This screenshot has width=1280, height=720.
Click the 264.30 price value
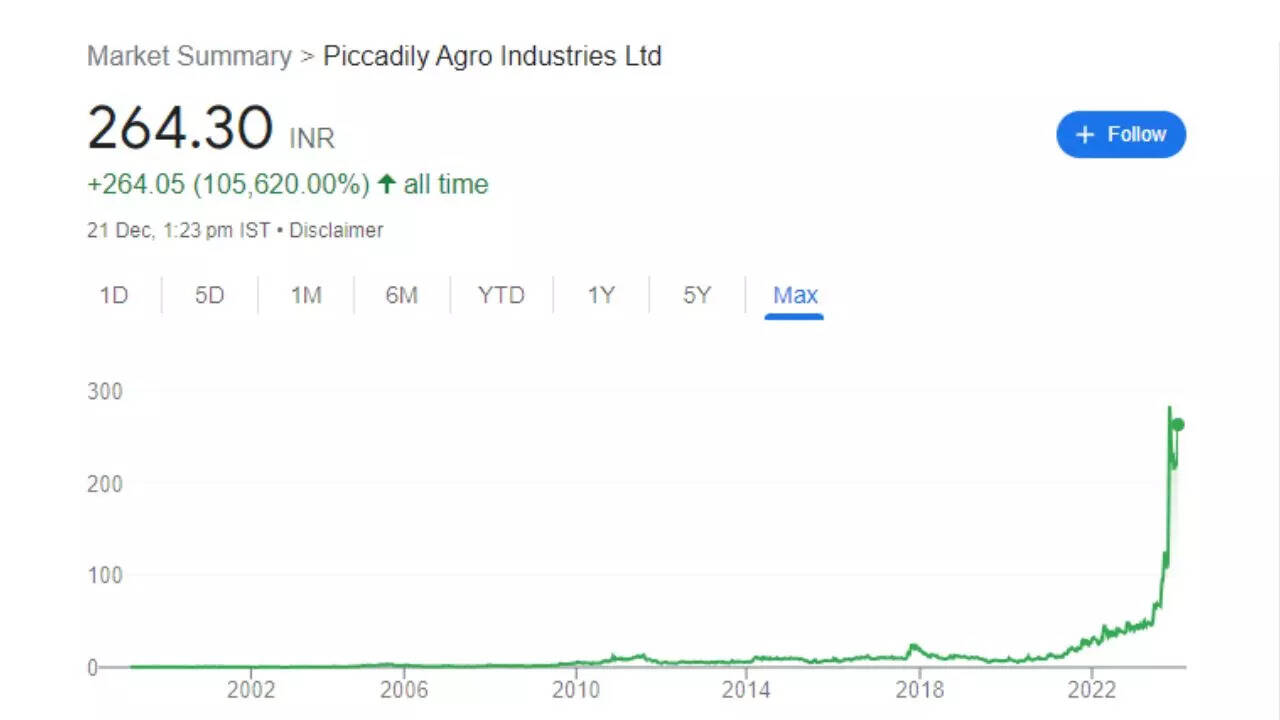point(180,129)
